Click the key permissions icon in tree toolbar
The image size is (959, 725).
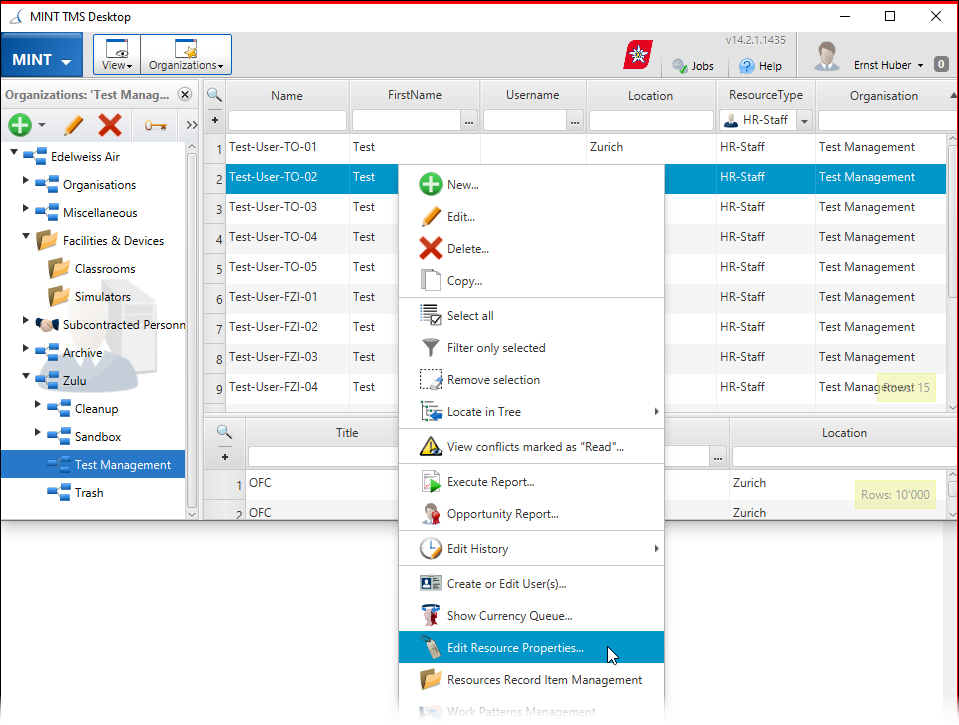(x=155, y=125)
